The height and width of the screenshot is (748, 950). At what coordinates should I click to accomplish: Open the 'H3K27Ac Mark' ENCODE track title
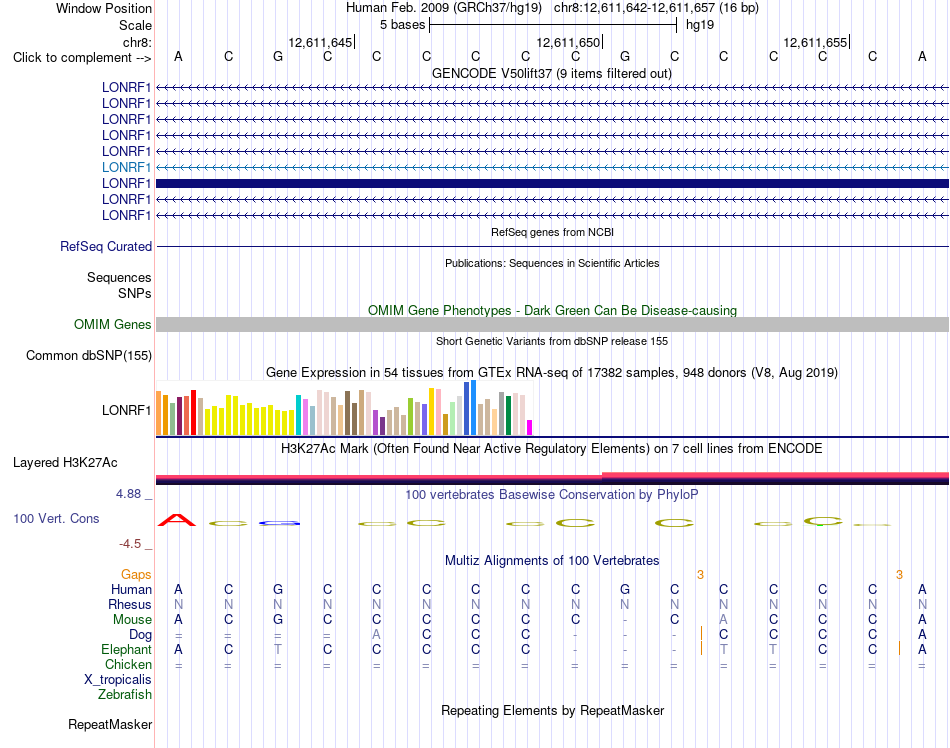pyautogui.click(x=552, y=449)
